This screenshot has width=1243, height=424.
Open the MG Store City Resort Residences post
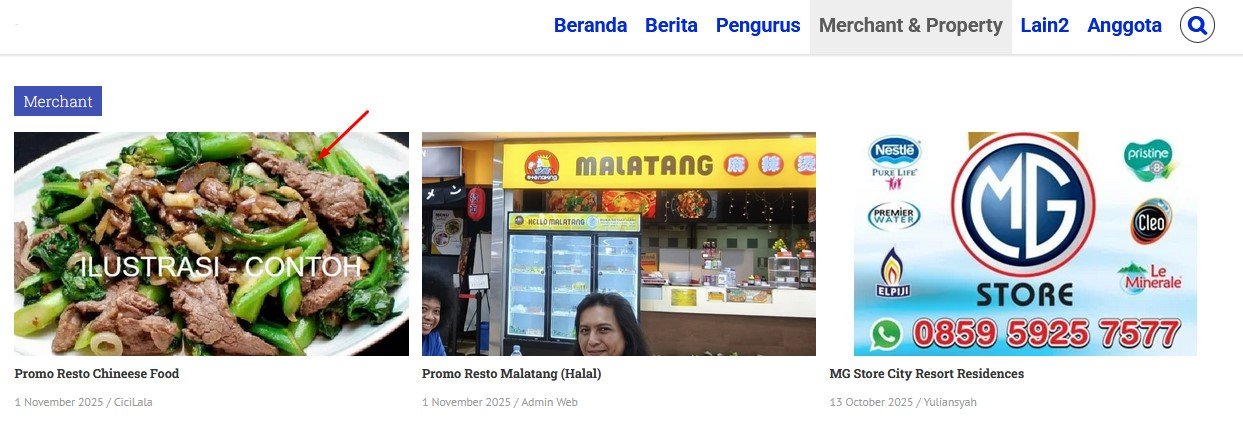coord(927,374)
